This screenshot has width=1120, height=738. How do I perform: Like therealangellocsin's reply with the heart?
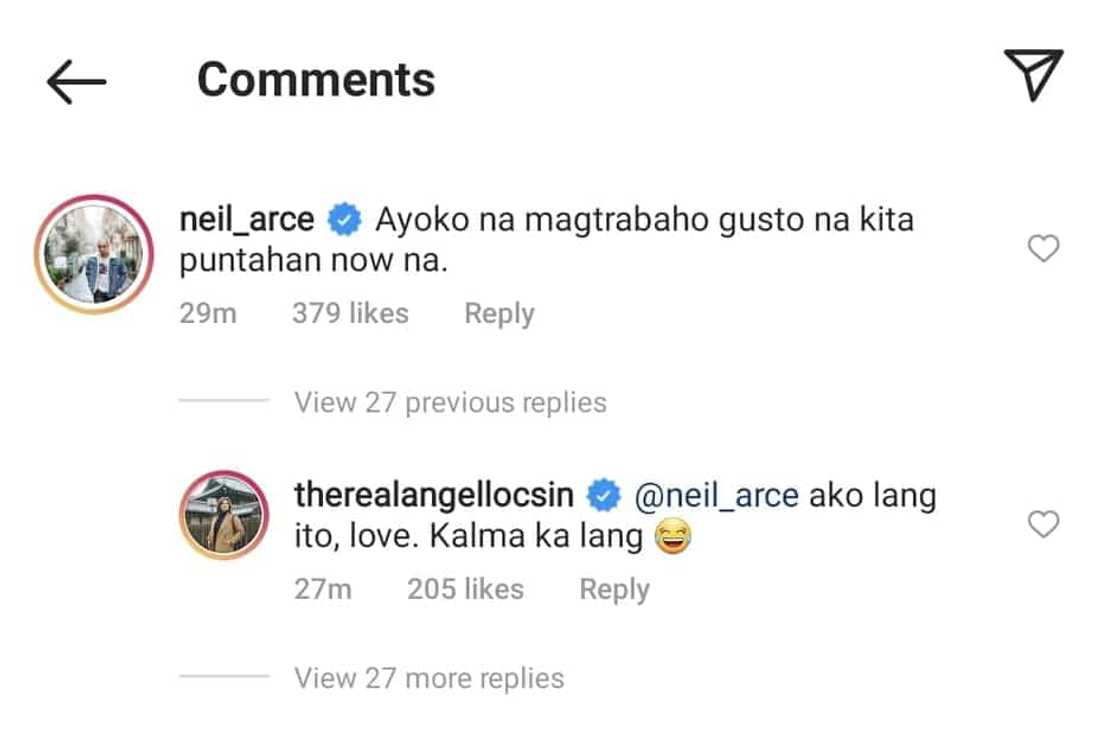1043,524
